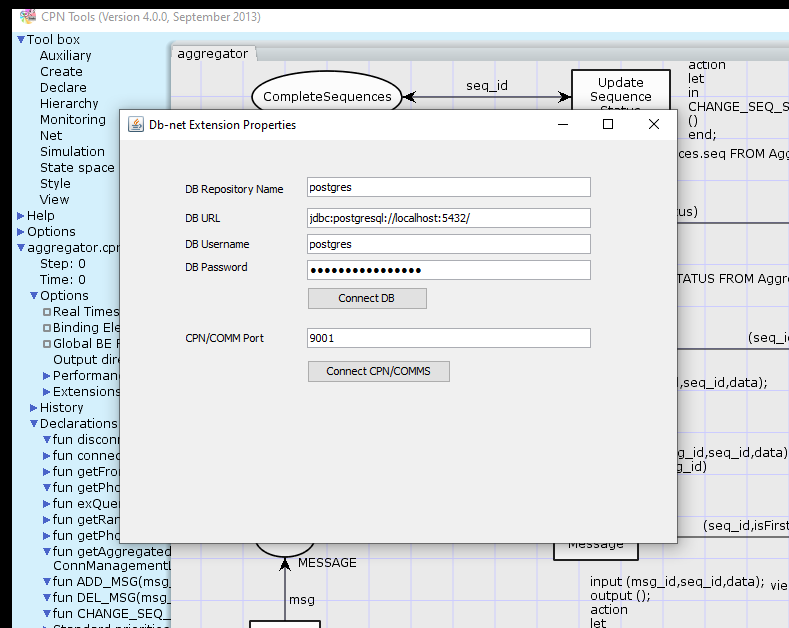The height and width of the screenshot is (628, 789).
Task: Collapse the fun CHANGE_SEQ declaration
Action: point(46,614)
